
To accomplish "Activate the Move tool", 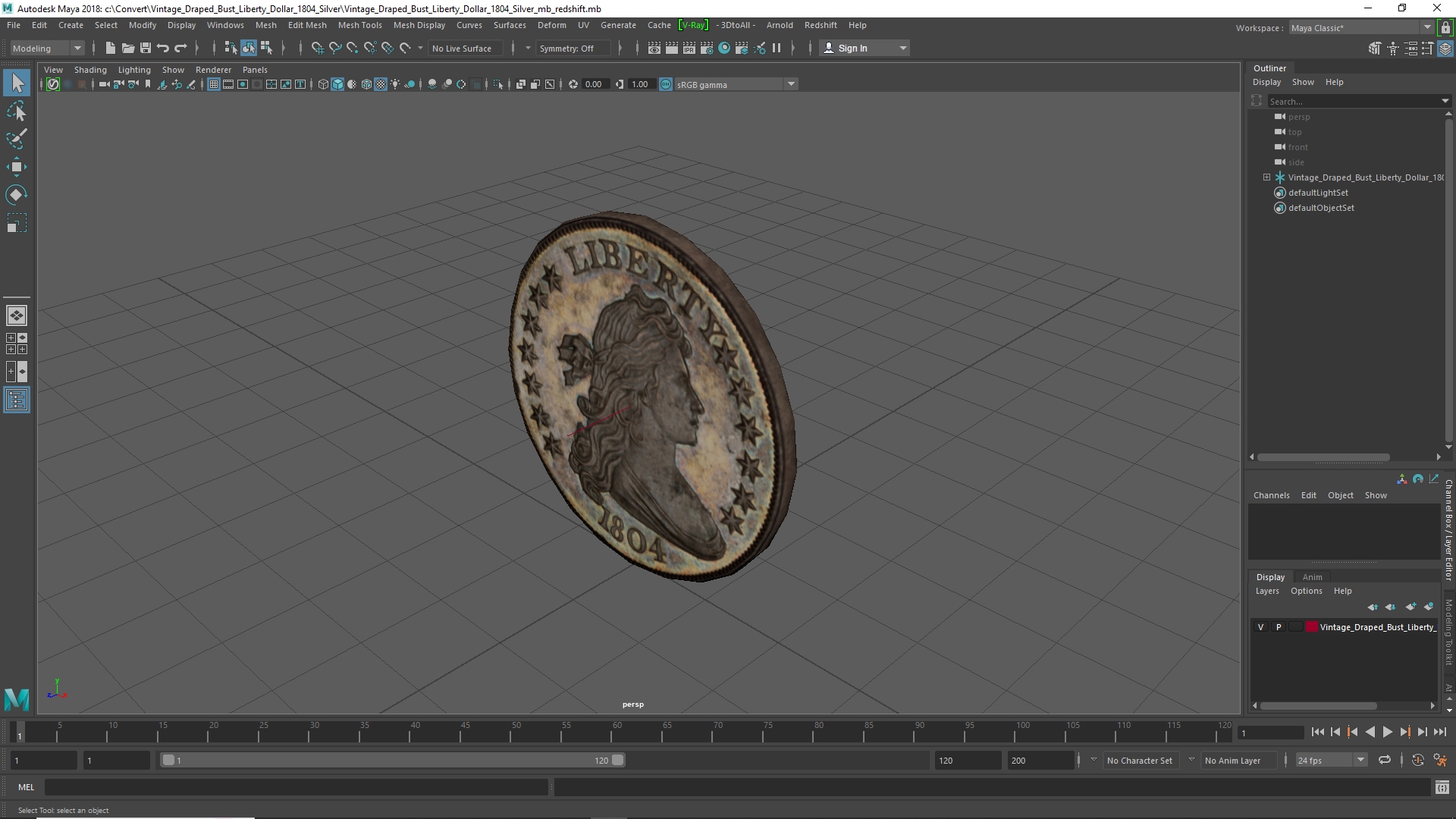I will (x=17, y=167).
